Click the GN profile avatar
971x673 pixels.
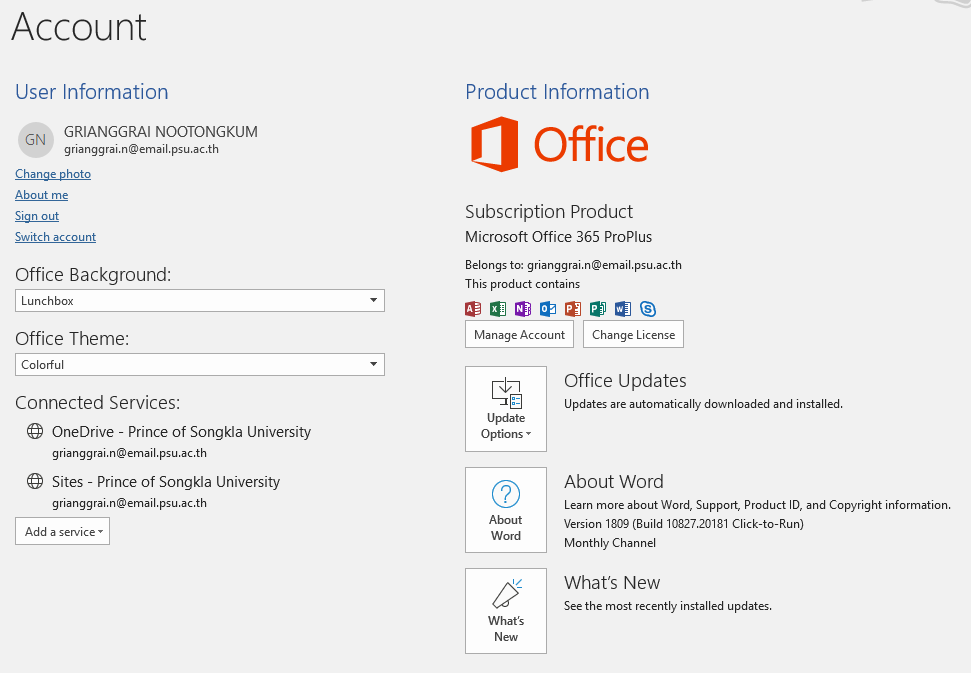35,140
